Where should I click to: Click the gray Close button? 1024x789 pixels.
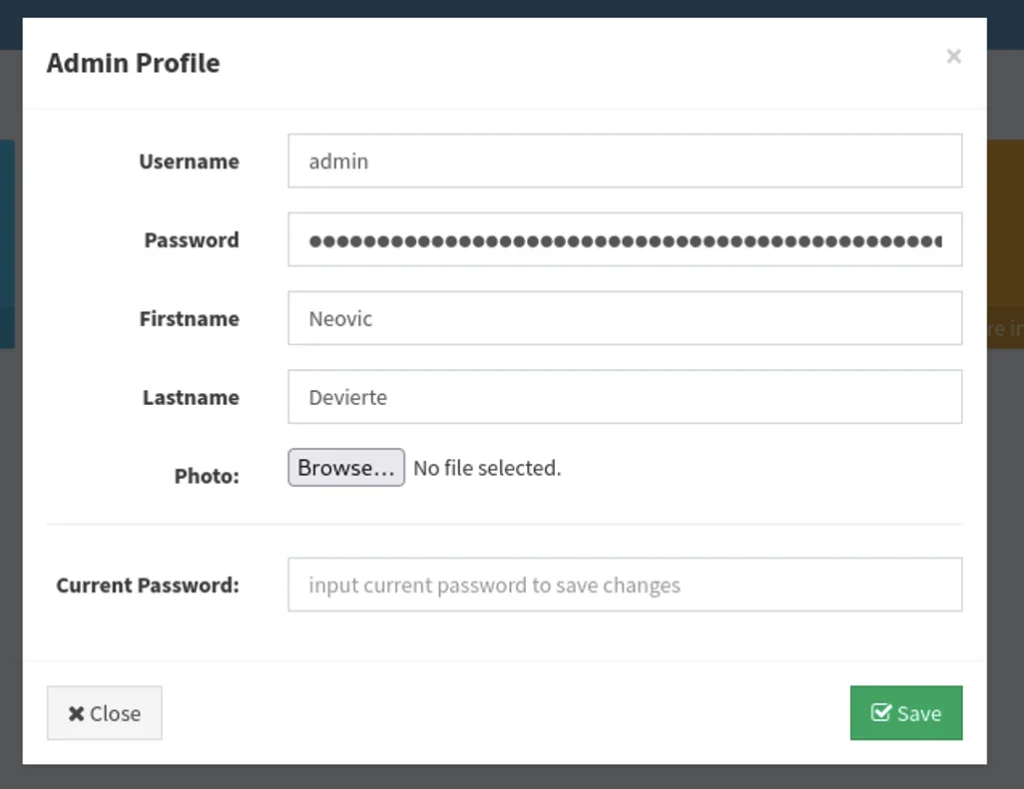point(104,713)
